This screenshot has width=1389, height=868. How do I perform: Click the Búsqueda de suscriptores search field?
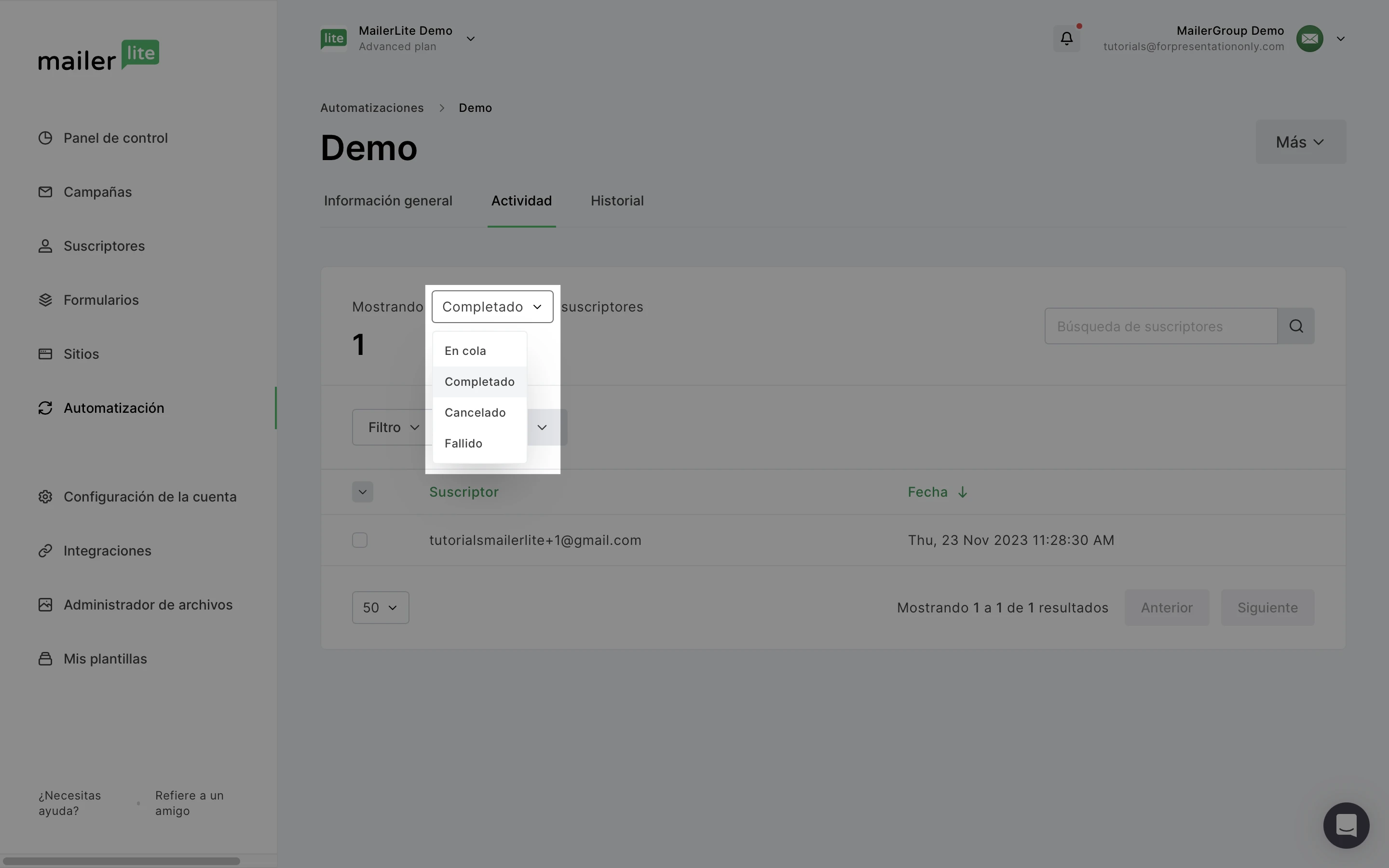click(x=1160, y=326)
